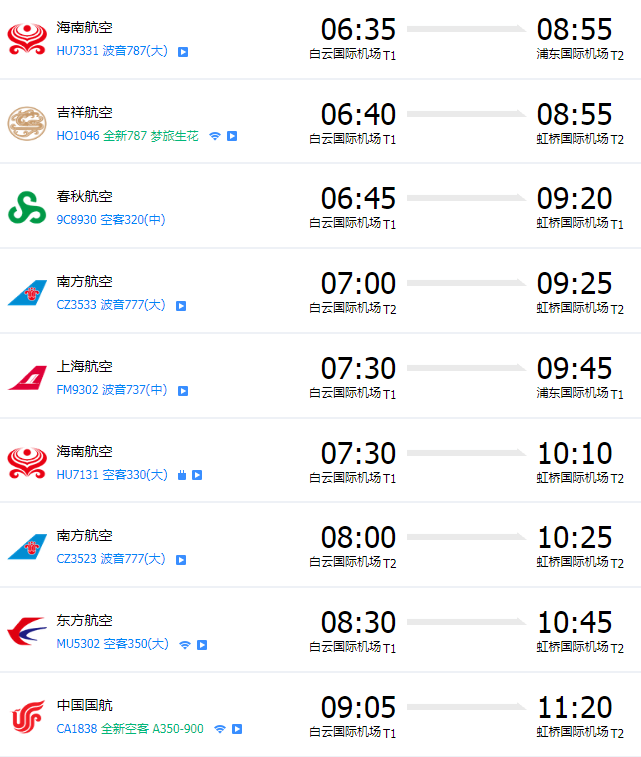Click the China Eastern Airlines logo
The image size is (641, 757).
coord(27,631)
